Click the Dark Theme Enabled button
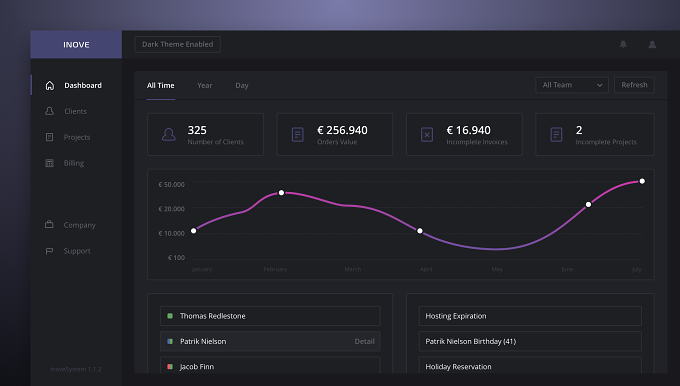Image resolution: width=680 pixels, height=386 pixels. point(178,44)
